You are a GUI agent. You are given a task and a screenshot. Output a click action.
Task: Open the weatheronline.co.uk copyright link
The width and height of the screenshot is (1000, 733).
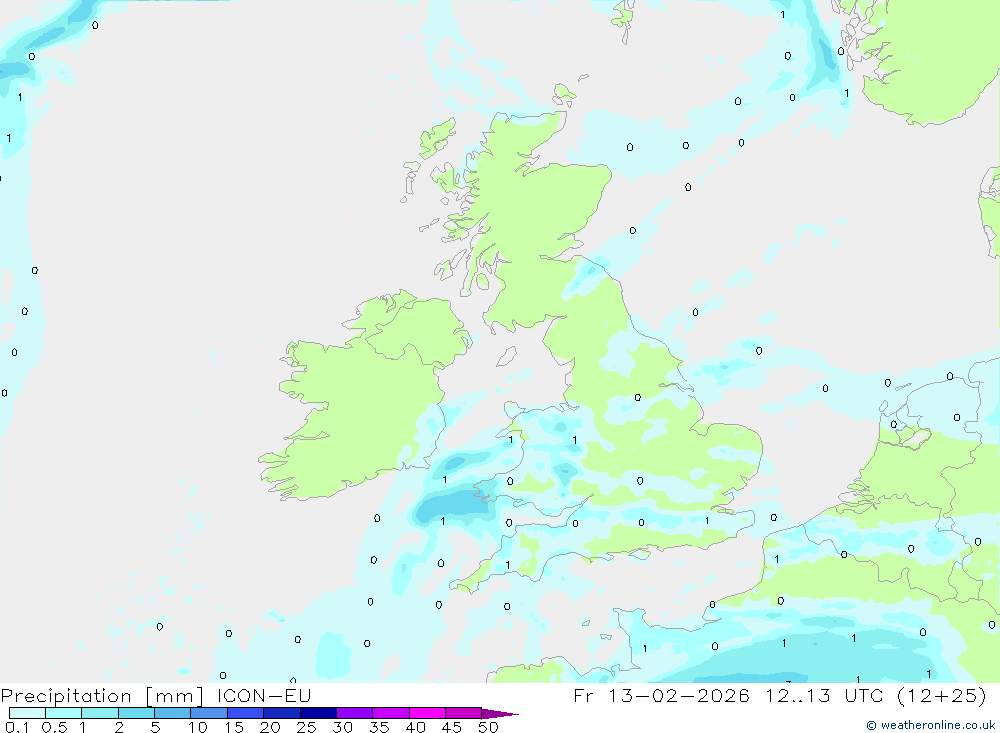click(x=930, y=725)
